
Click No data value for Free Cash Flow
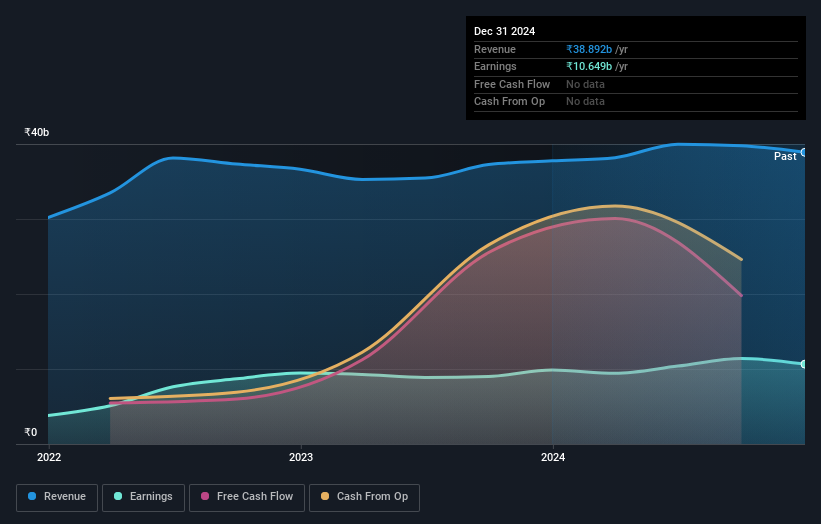(585, 84)
